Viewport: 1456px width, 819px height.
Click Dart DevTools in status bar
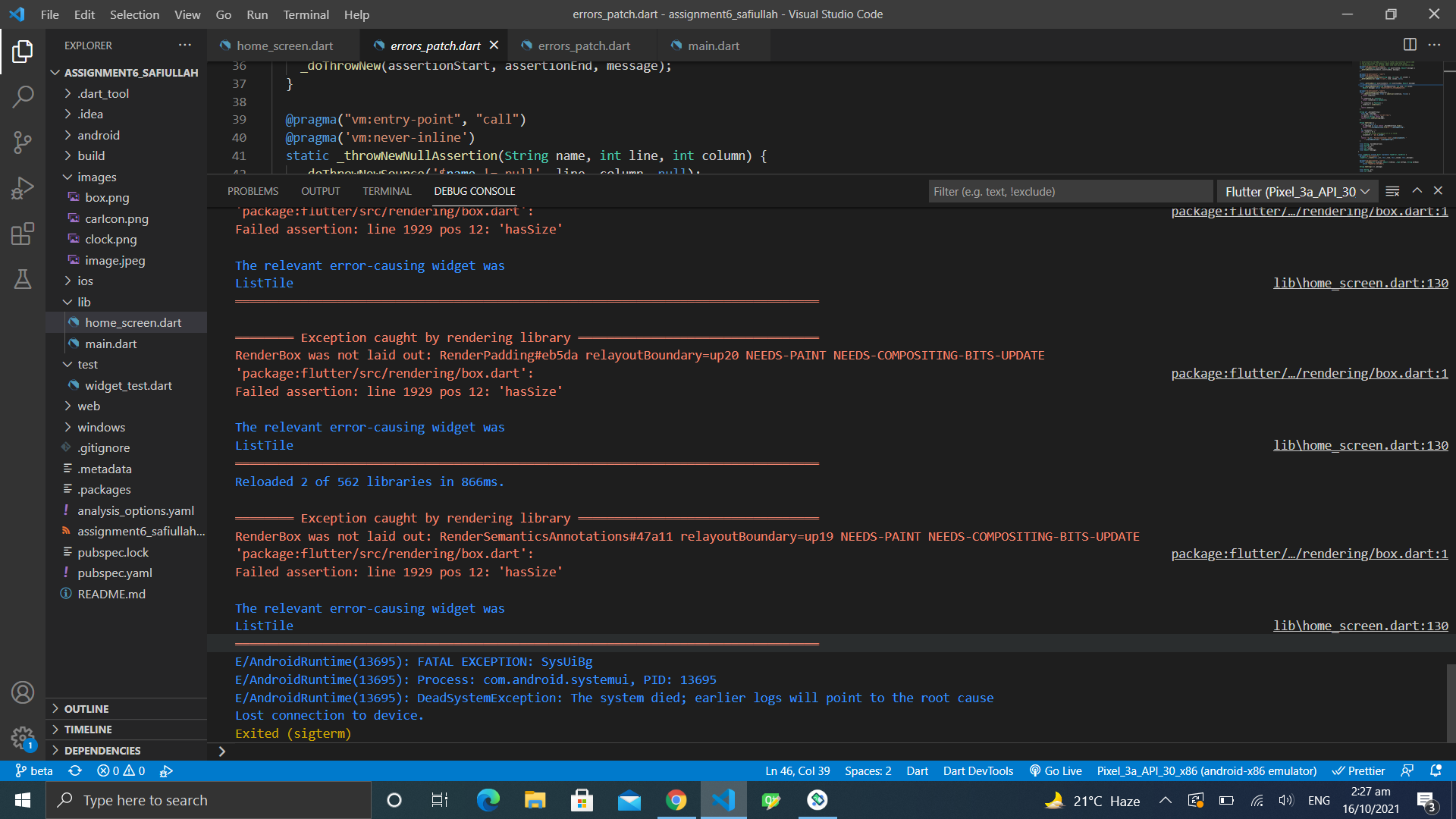tap(977, 770)
